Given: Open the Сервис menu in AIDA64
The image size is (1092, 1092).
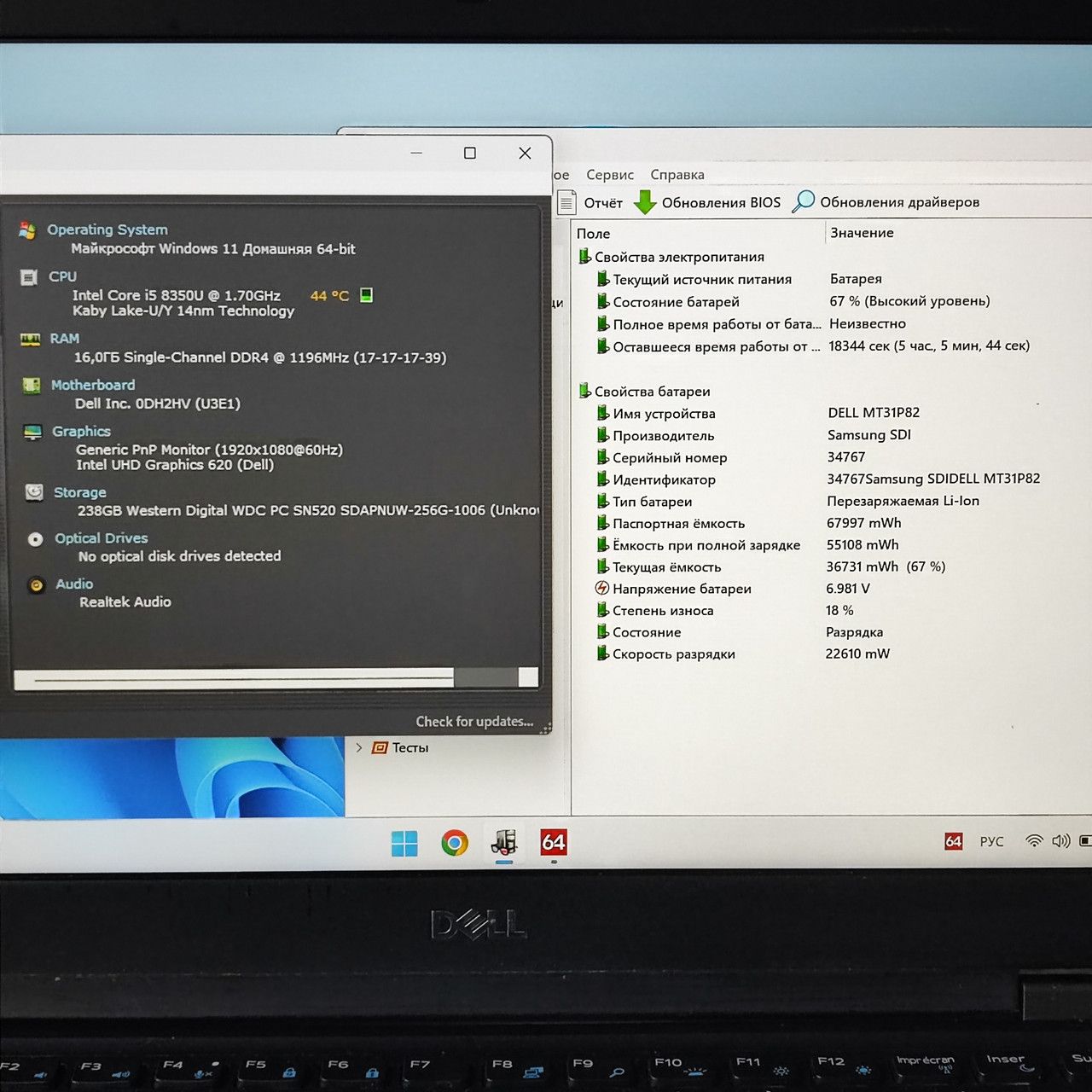Looking at the screenshot, I should (x=610, y=175).
